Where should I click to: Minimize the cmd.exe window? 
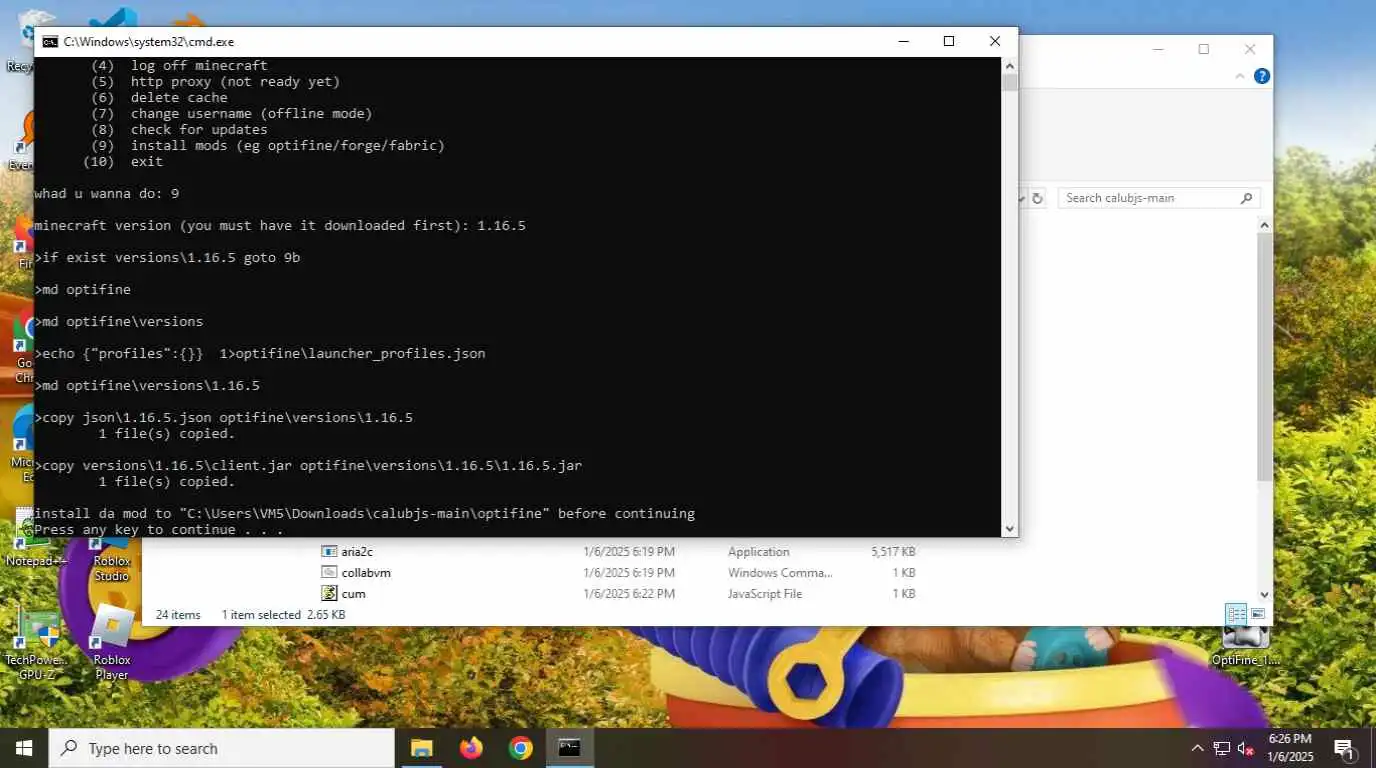point(903,41)
